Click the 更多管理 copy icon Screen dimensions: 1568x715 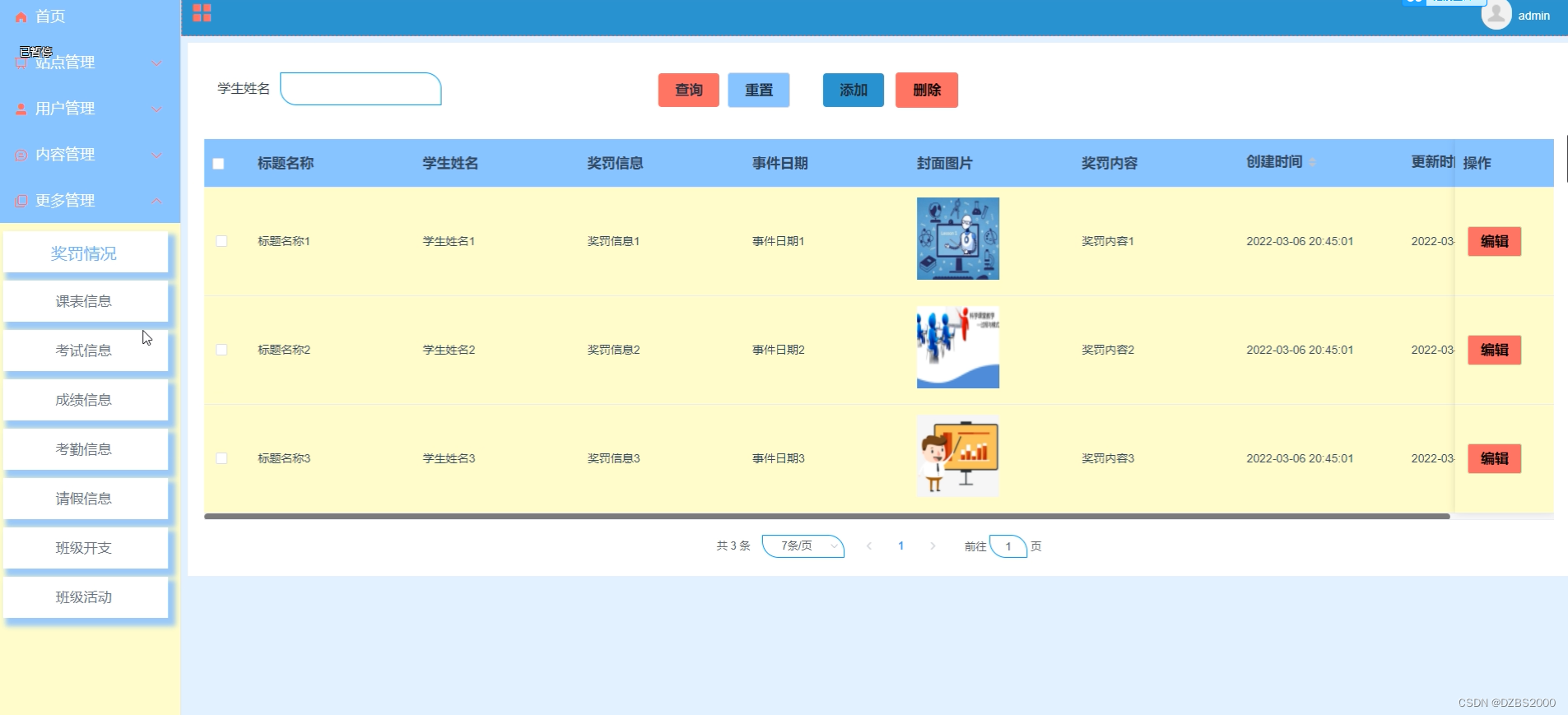point(21,201)
